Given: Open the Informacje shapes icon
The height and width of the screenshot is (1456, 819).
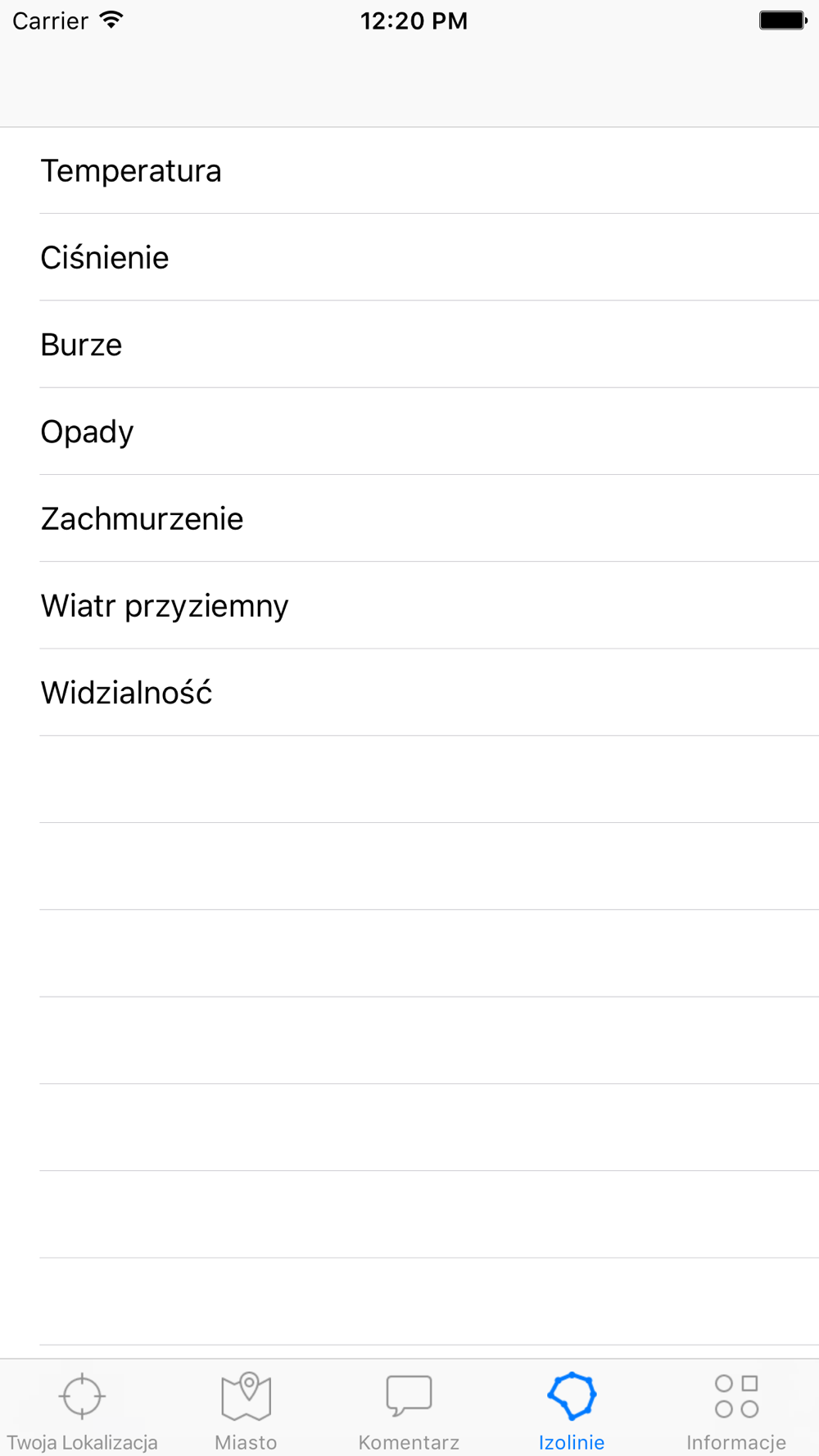Looking at the screenshot, I should click(736, 1396).
